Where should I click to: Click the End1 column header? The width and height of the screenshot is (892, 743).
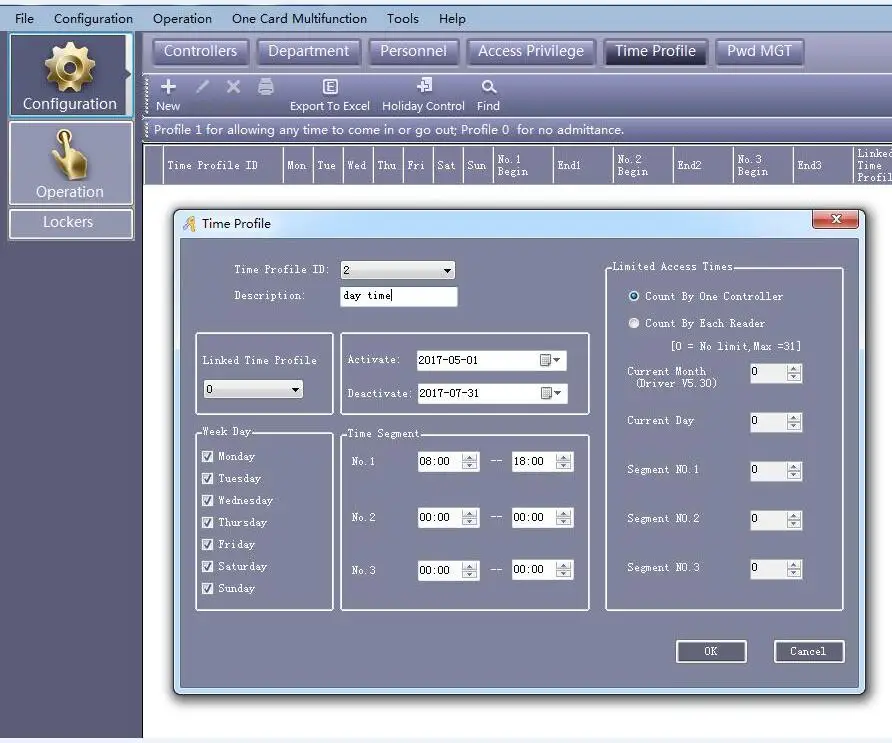pyautogui.click(x=583, y=166)
